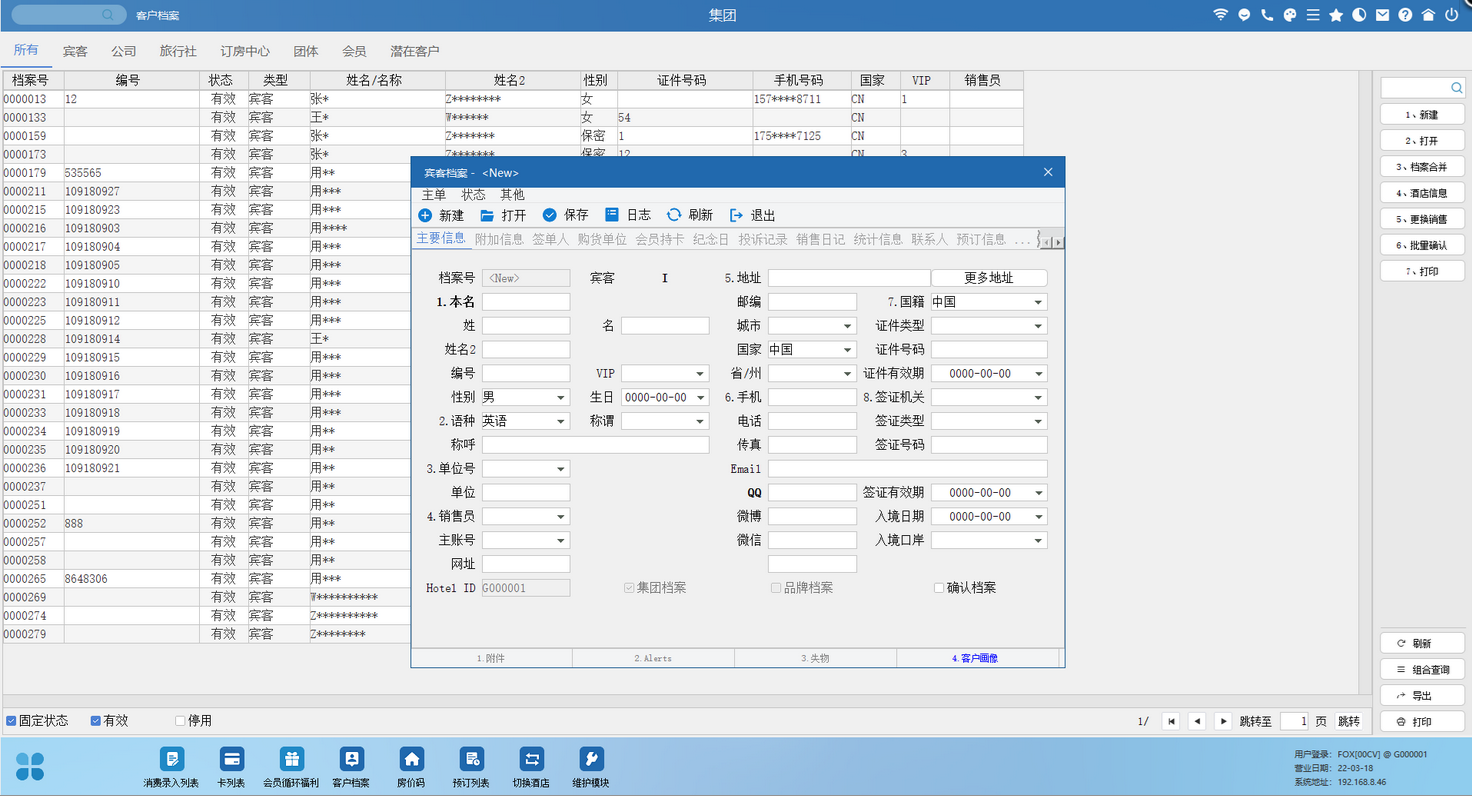Open the 切换酒店 switch hotel icon

coord(531,759)
